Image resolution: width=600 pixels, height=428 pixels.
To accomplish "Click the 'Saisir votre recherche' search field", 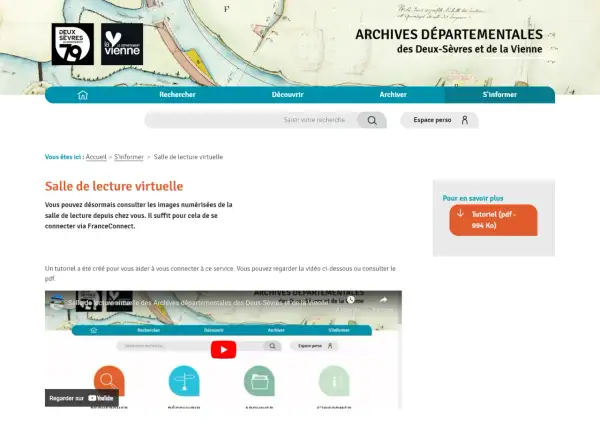I will click(x=251, y=120).
